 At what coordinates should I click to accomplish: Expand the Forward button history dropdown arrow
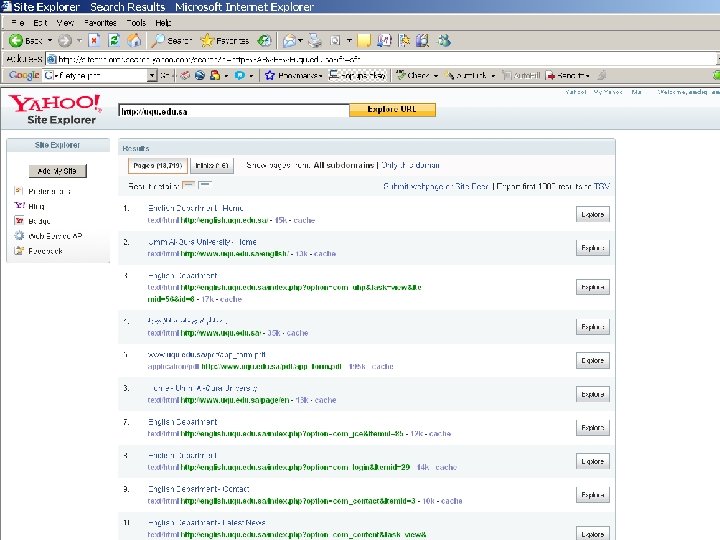click(x=79, y=41)
